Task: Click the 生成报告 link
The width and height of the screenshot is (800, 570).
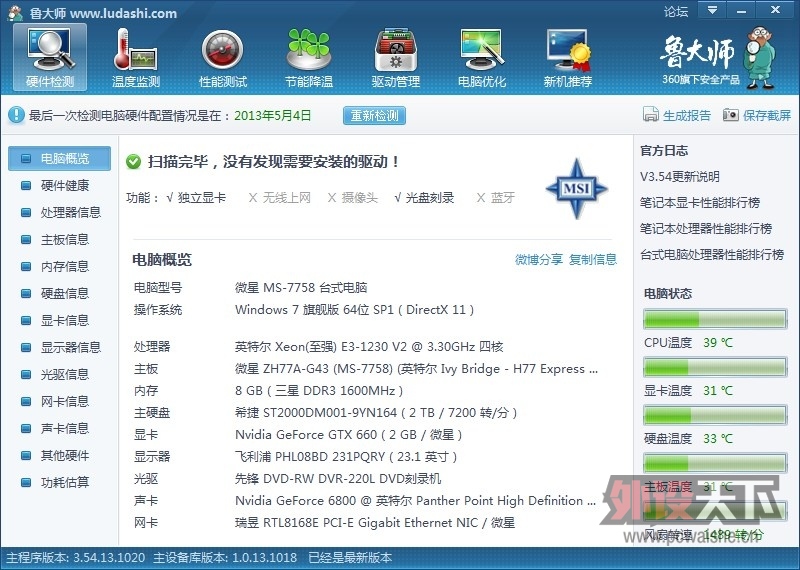Action: (x=686, y=115)
